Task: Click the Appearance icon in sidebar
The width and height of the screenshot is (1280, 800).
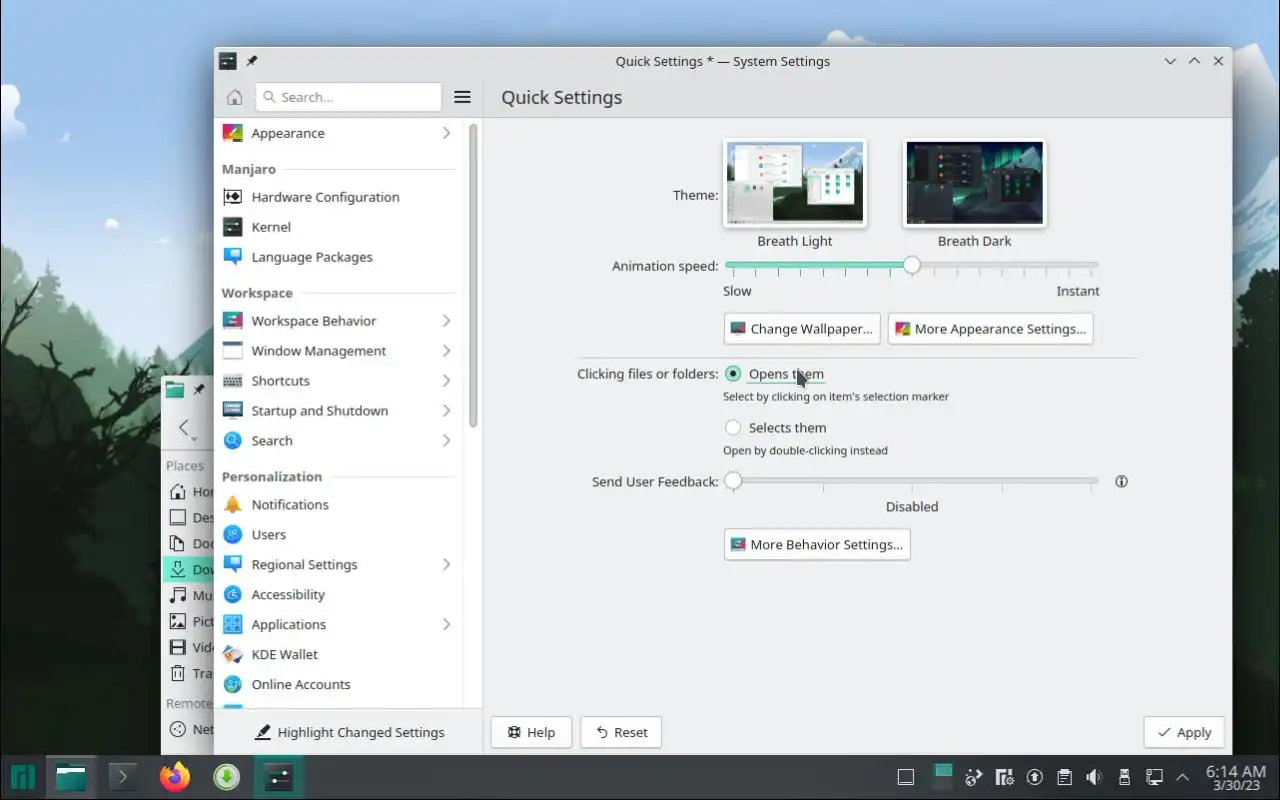Action: click(x=232, y=133)
